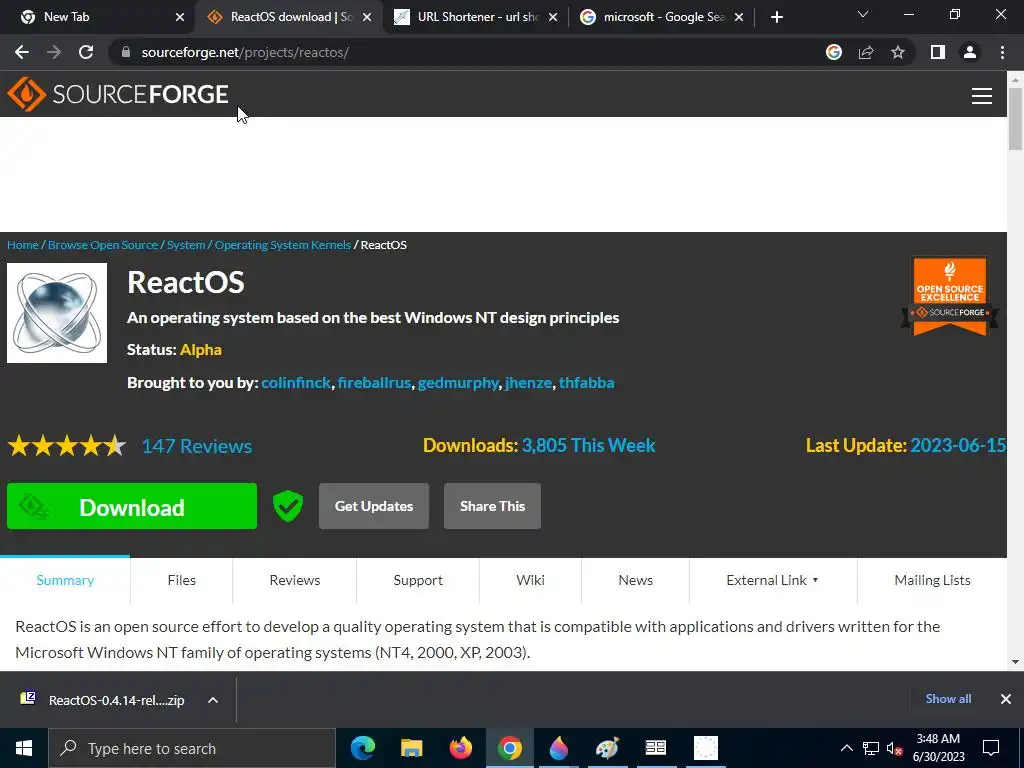The image size is (1024, 768).
Task: Open the Windows Start menu
Action: [x=24, y=748]
